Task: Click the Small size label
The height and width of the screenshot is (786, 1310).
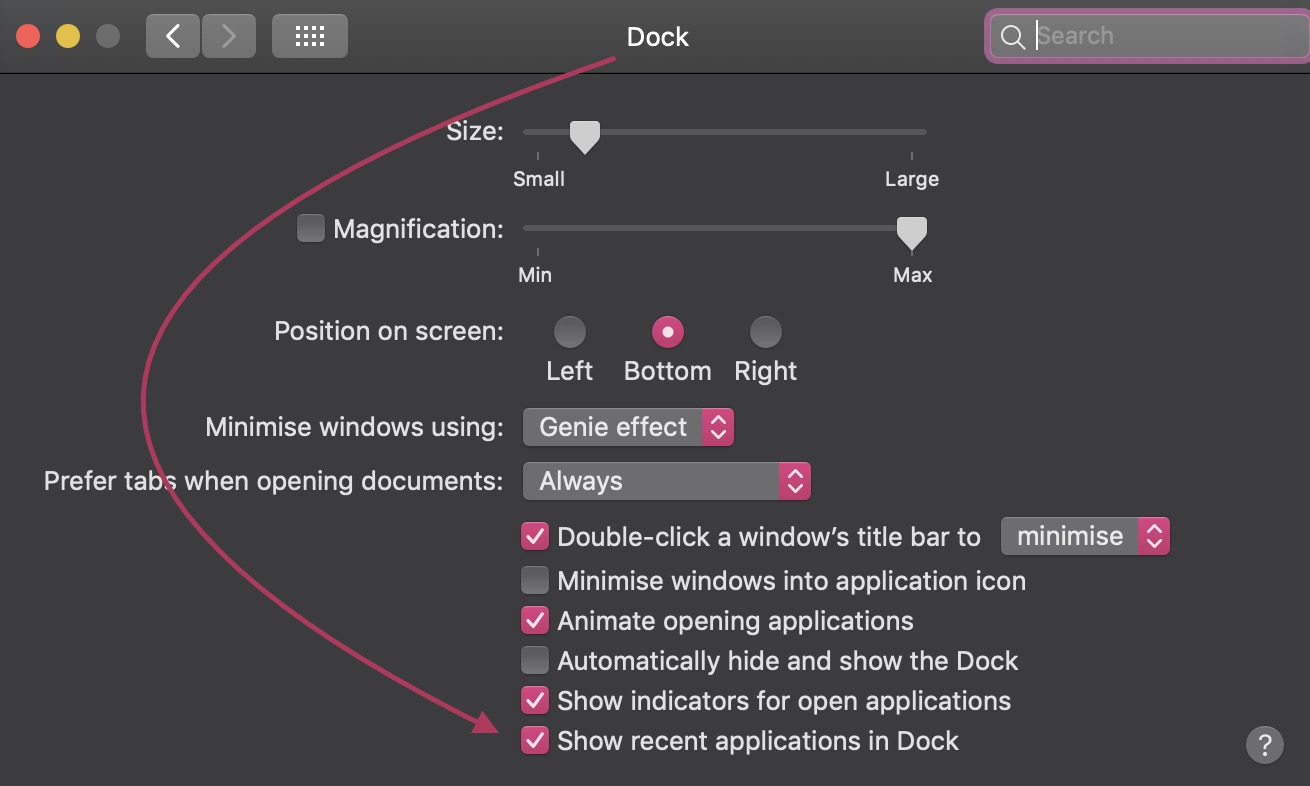Action: [539, 179]
